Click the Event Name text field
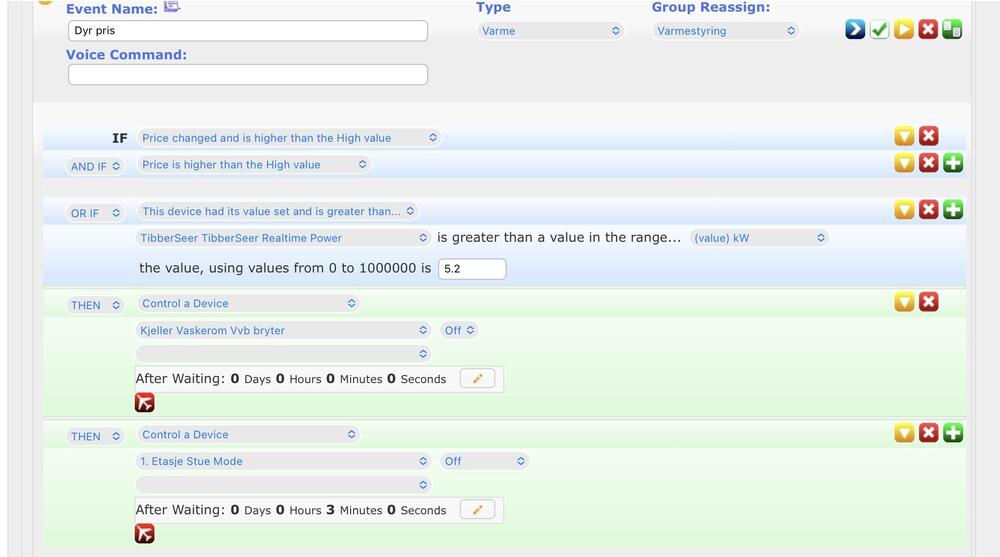Viewport: 1000px width, 557px height. (x=247, y=31)
